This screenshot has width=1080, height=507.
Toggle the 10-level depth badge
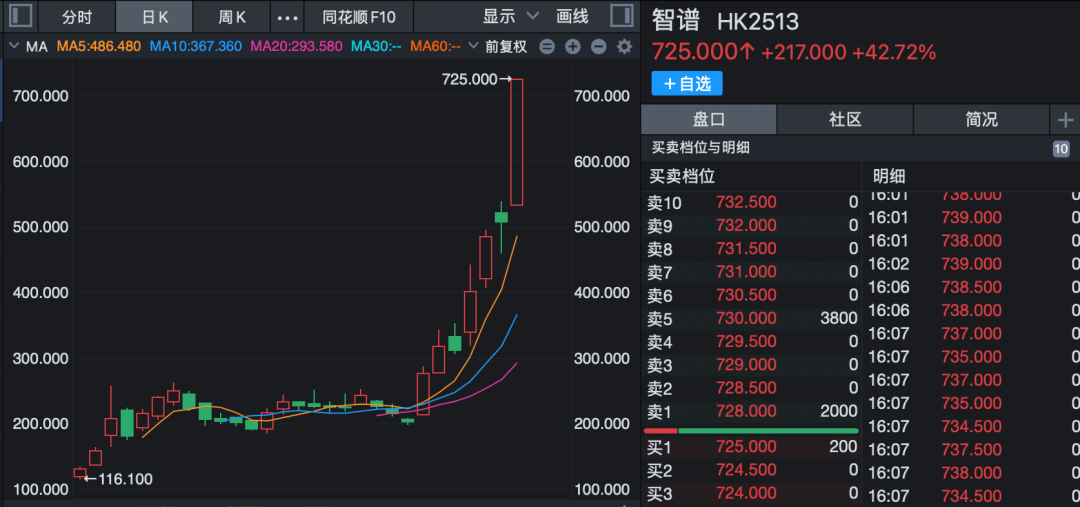pyautogui.click(x=1060, y=148)
